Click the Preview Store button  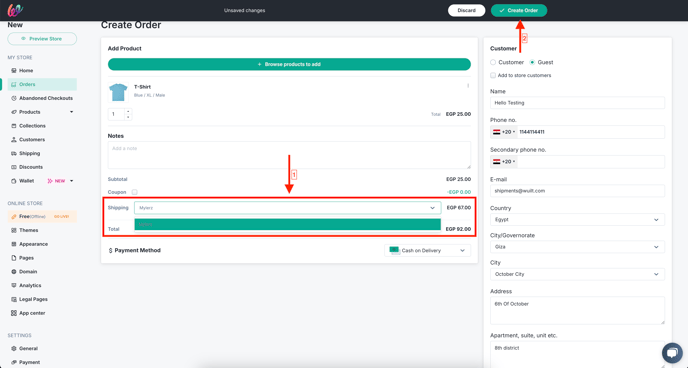(42, 39)
